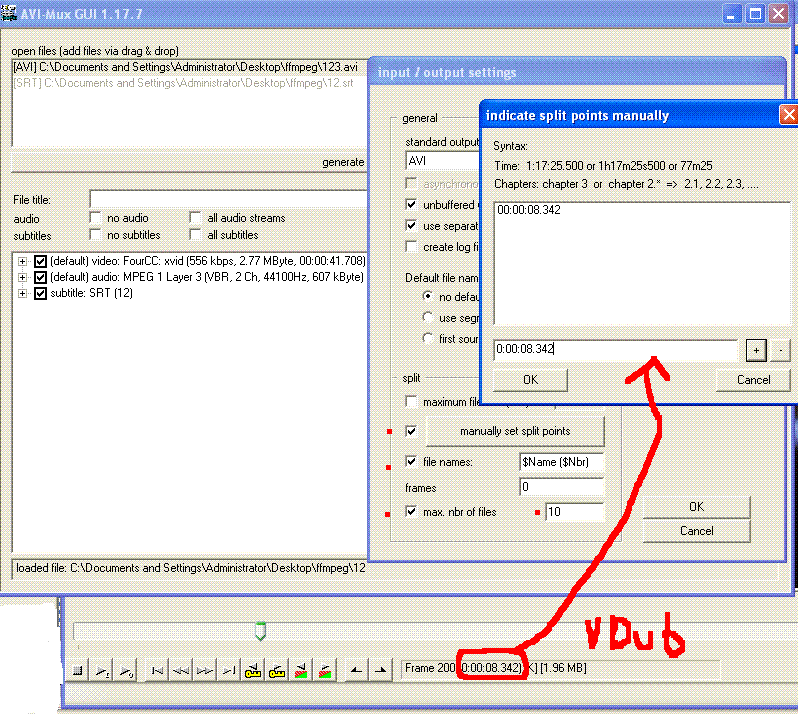Select the 12.srt file in open files

pyautogui.click(x=183, y=83)
